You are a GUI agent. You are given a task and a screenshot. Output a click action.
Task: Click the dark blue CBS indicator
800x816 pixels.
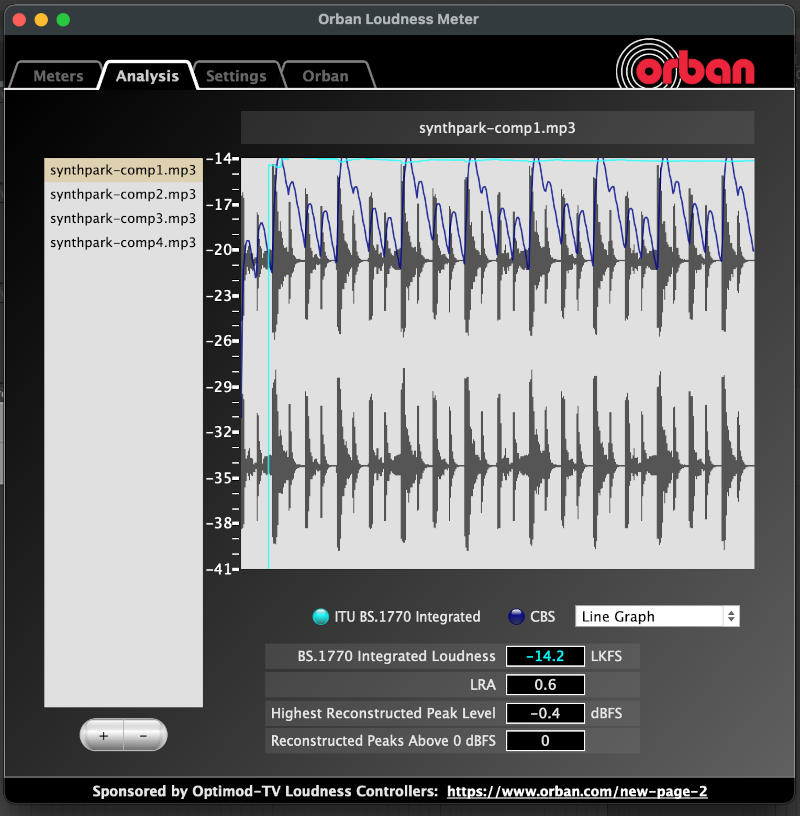[517, 617]
